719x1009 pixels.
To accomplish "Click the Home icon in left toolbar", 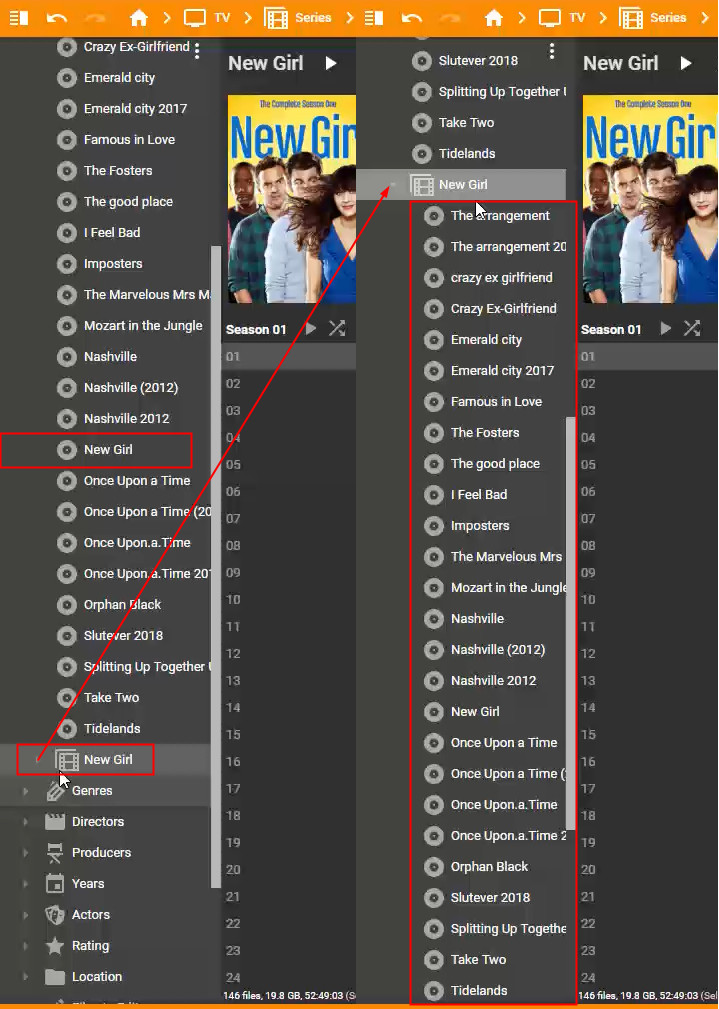I will click(x=139, y=18).
